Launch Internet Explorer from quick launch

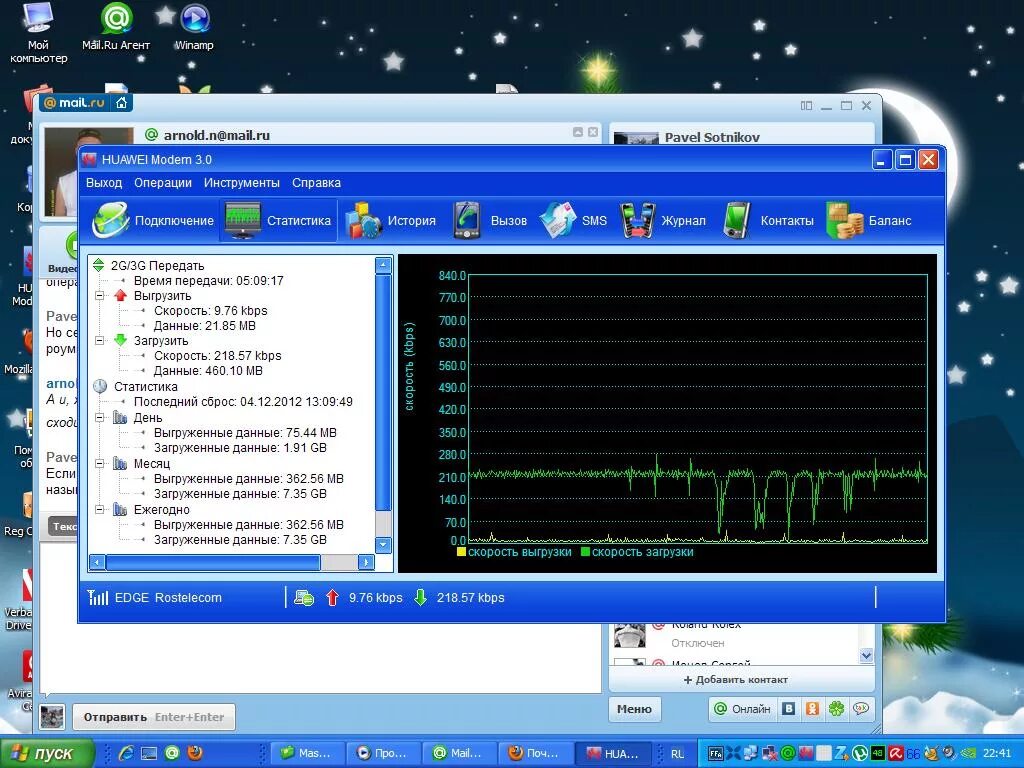(x=125, y=754)
